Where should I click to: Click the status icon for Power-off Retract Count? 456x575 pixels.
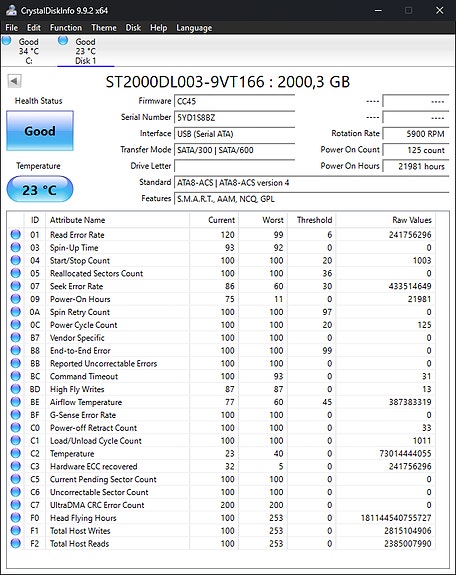[16, 428]
